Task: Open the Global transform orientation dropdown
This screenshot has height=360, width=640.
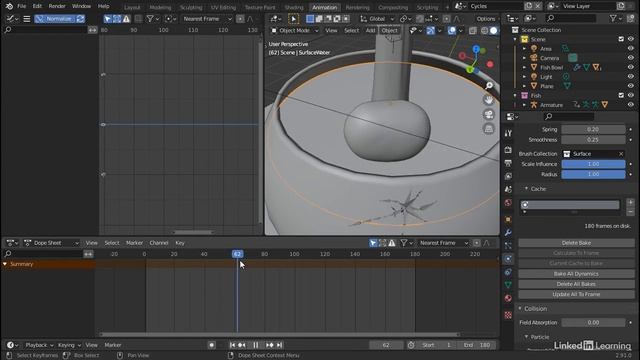Action: [377, 19]
